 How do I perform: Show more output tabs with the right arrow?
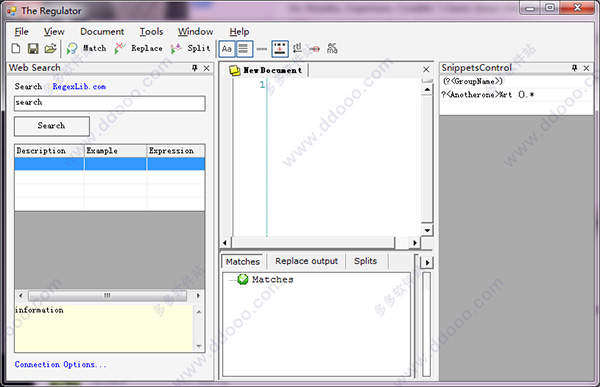click(x=427, y=263)
